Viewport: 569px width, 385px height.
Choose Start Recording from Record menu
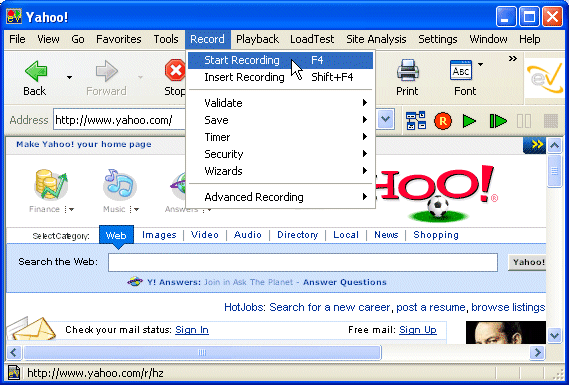tap(281, 60)
